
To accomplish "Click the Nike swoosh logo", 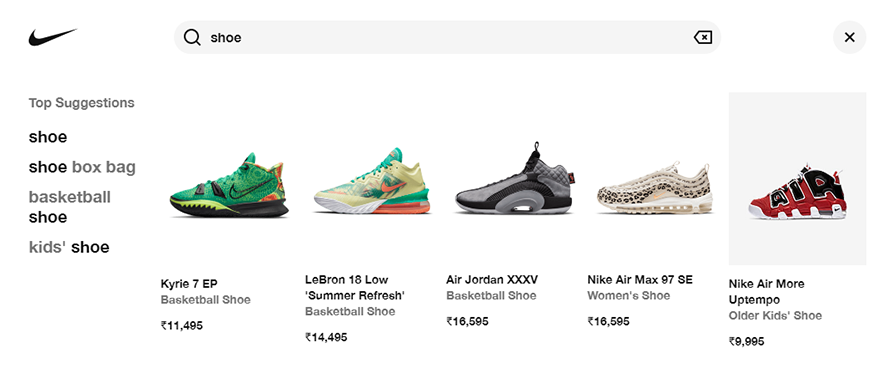I will click(x=52, y=37).
